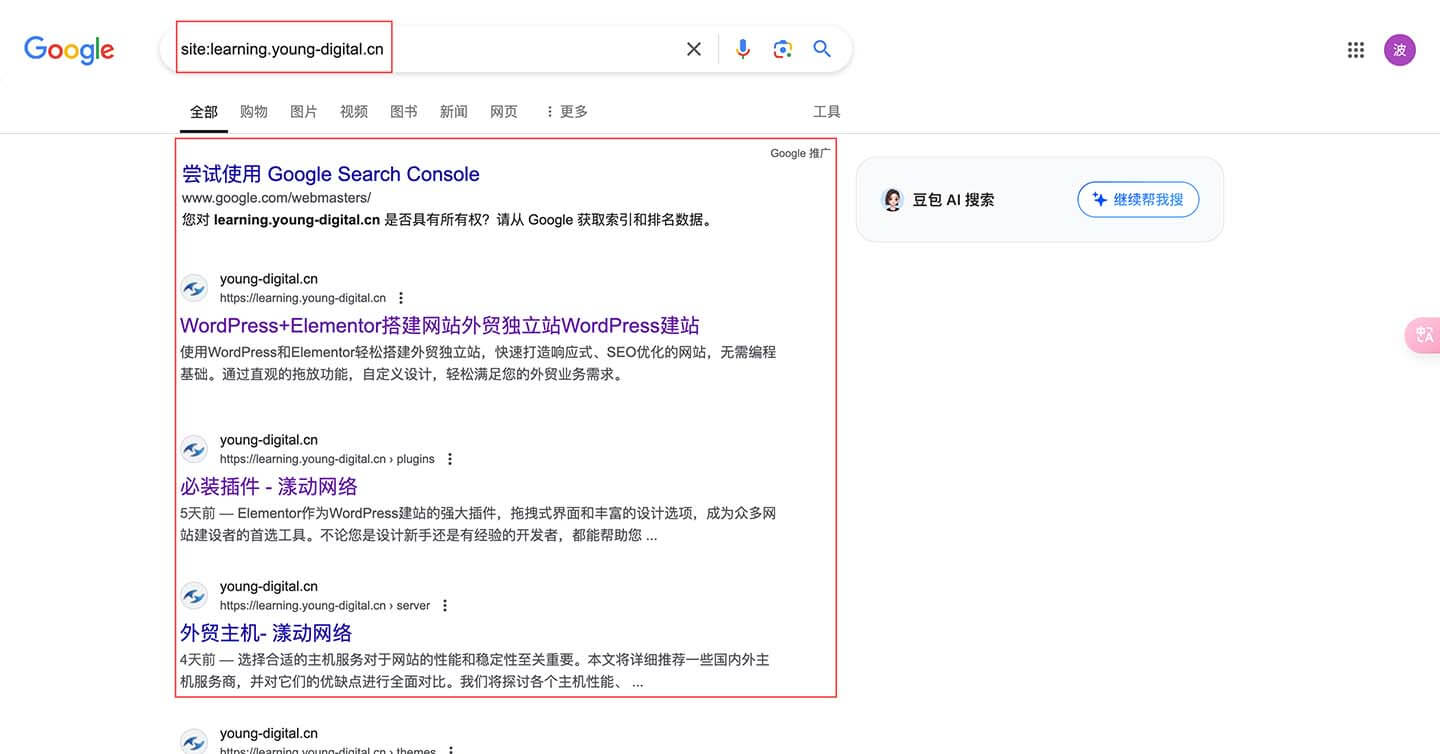Switch to 图书 tab
The height and width of the screenshot is (754, 1440).
click(404, 111)
